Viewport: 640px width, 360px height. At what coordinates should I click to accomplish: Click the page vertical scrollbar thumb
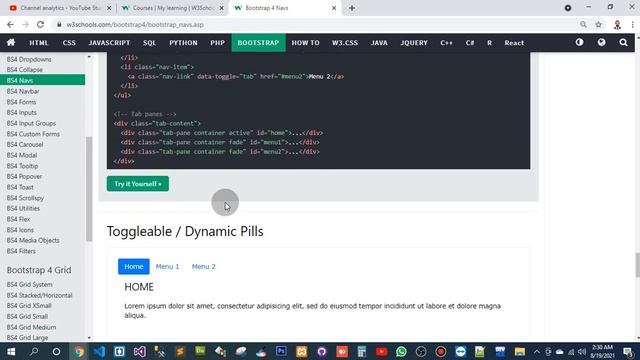pyautogui.click(x=637, y=265)
